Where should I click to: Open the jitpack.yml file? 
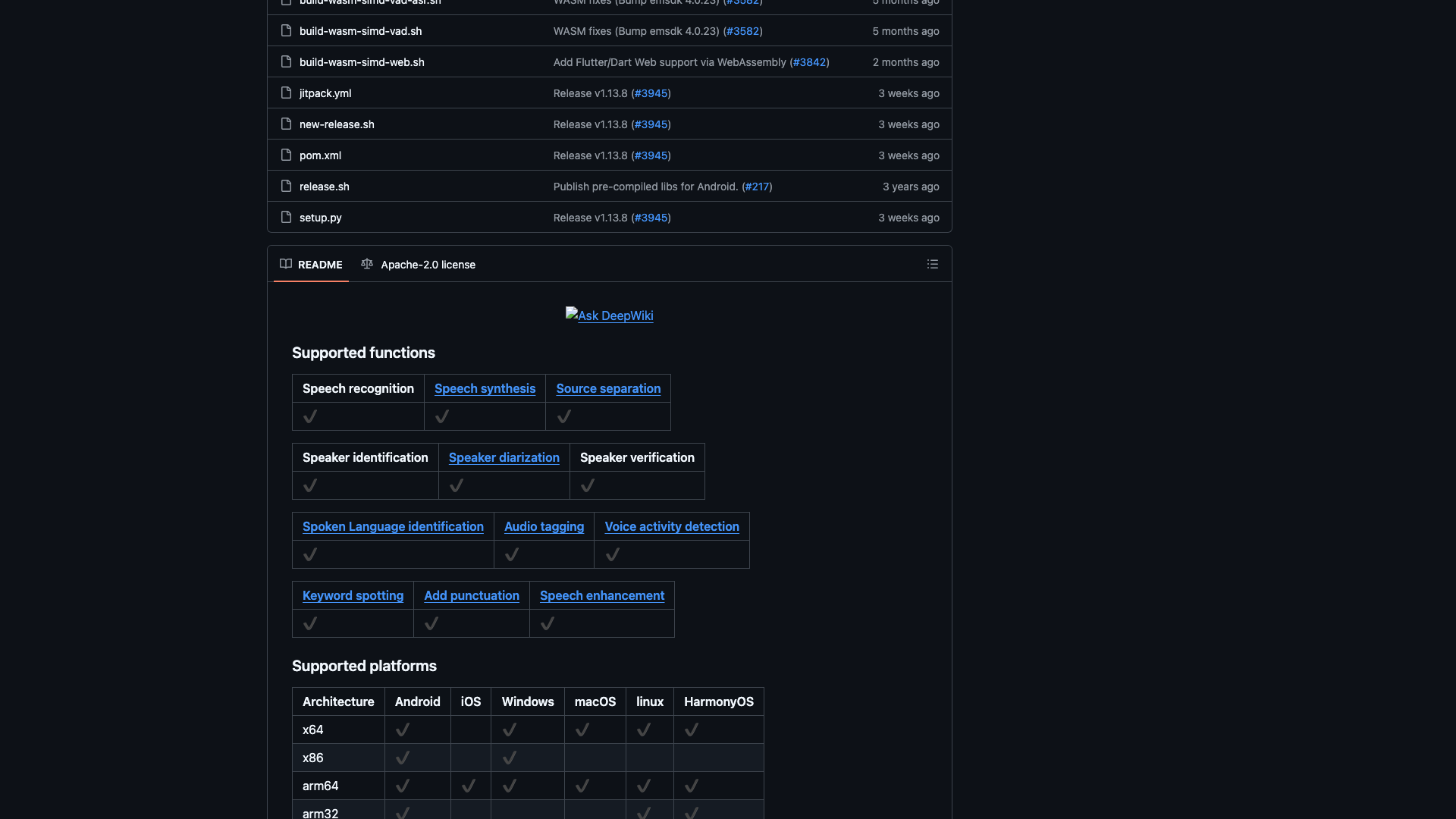point(325,93)
